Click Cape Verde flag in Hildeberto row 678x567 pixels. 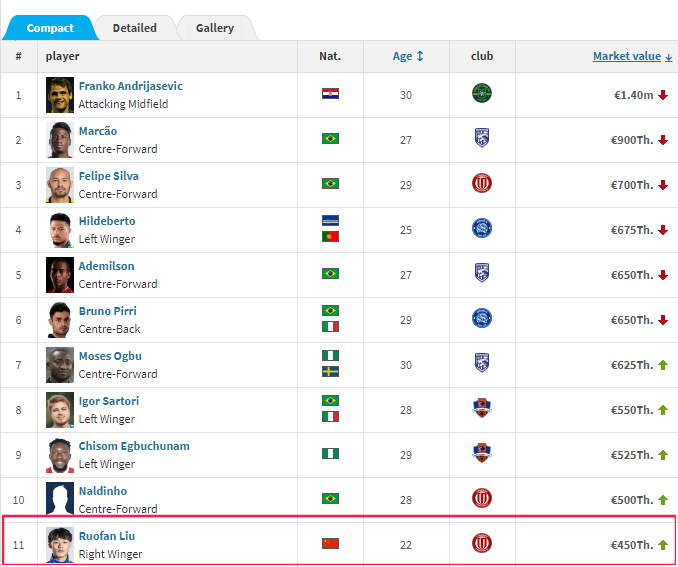coord(330,221)
